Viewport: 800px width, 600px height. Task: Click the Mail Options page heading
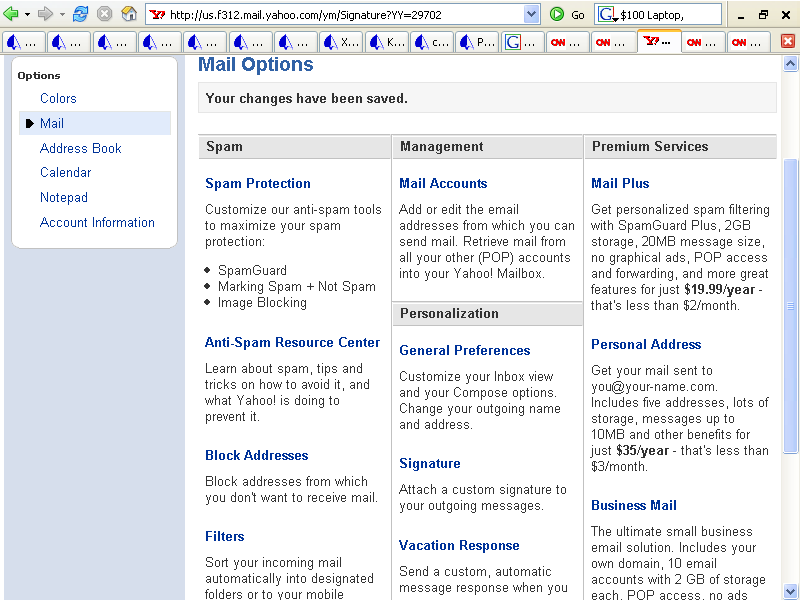click(256, 64)
